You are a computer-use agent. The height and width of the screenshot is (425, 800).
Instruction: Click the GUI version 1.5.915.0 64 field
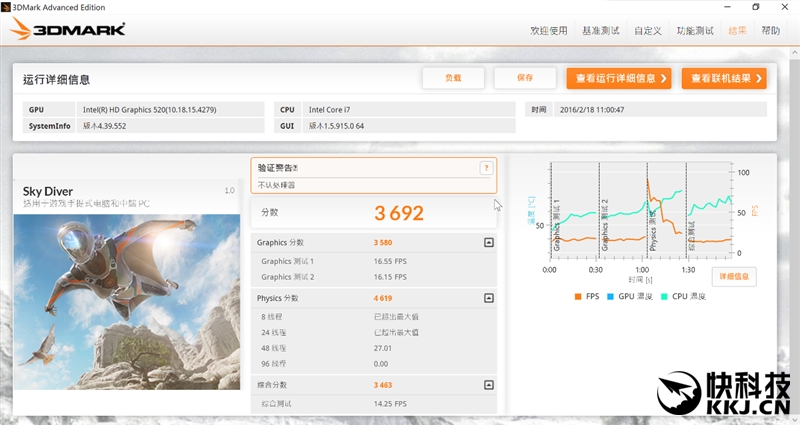click(x=409, y=126)
